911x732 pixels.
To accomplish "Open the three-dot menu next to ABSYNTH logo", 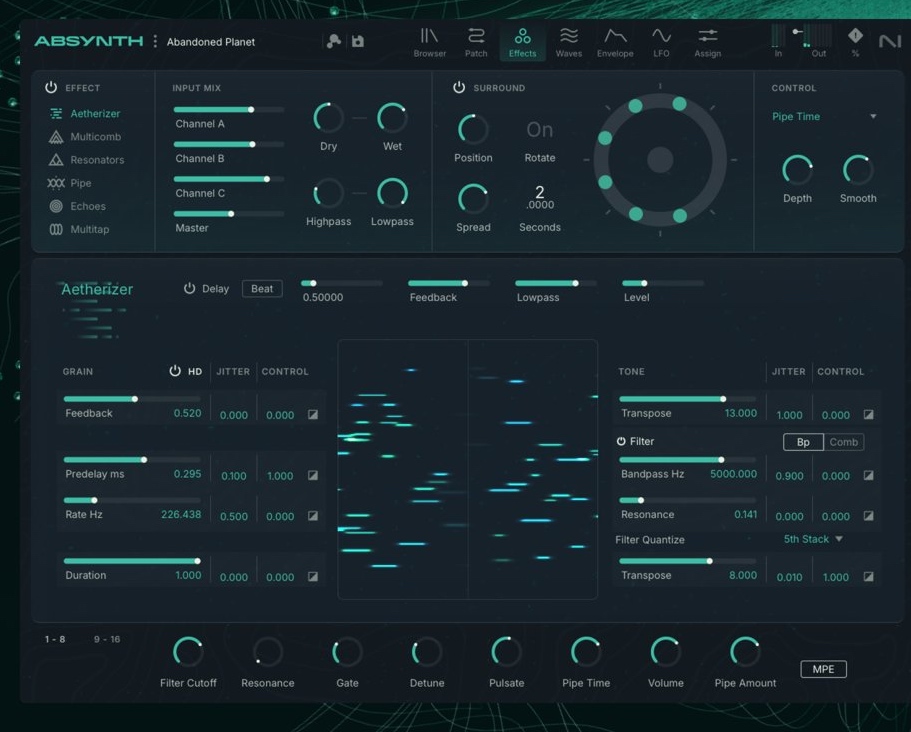I will [155, 41].
